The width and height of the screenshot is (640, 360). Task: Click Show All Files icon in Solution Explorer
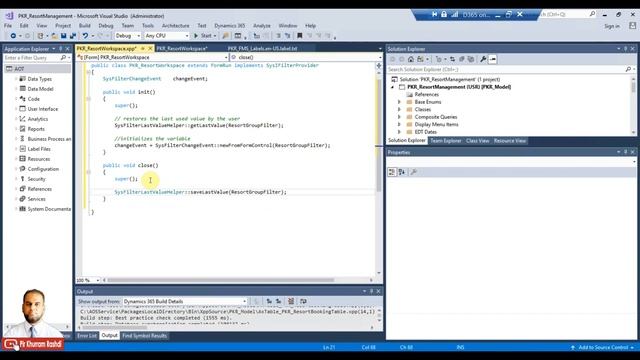pos(471,59)
